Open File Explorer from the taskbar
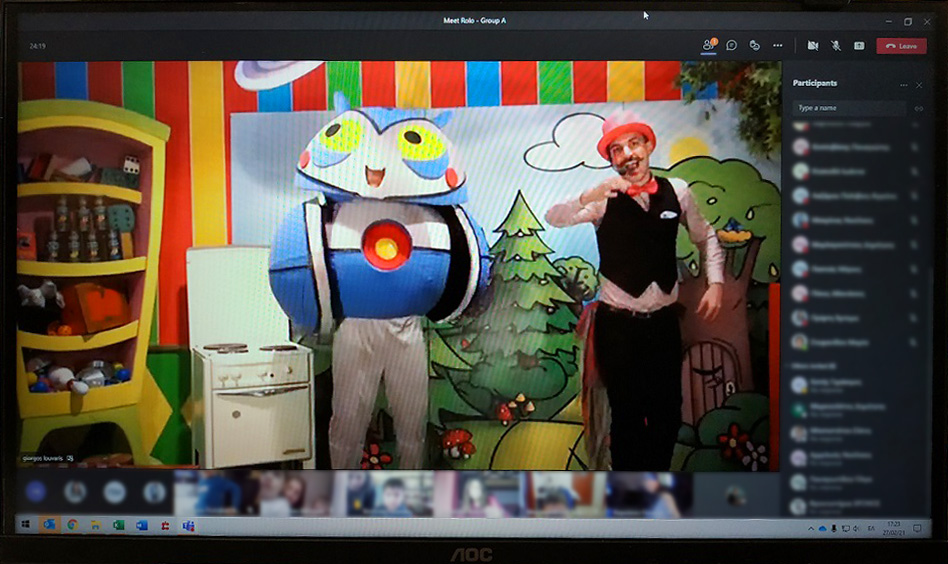 [95, 525]
